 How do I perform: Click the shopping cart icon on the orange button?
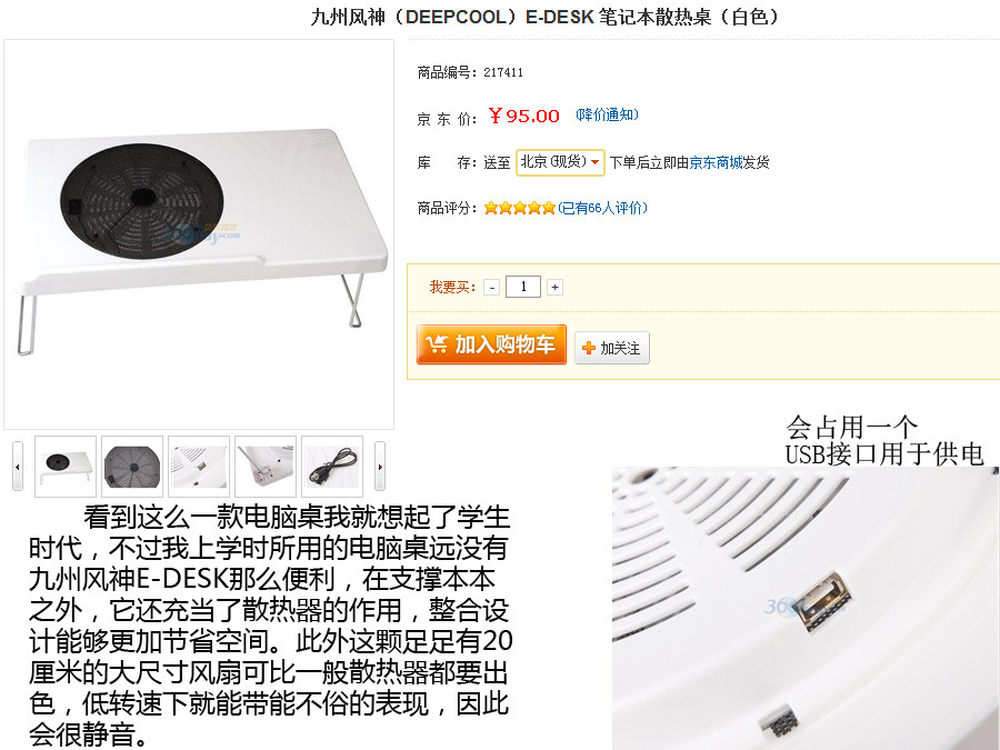(437, 345)
